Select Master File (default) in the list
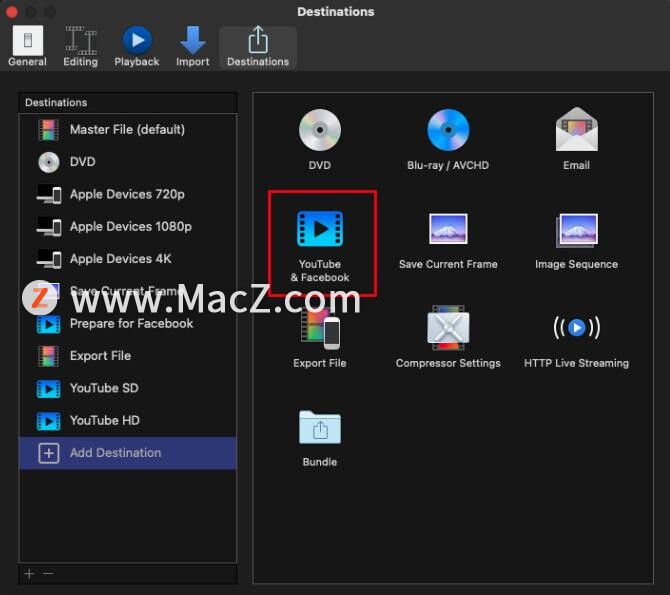Viewport: 670px width, 595px height. point(128,130)
